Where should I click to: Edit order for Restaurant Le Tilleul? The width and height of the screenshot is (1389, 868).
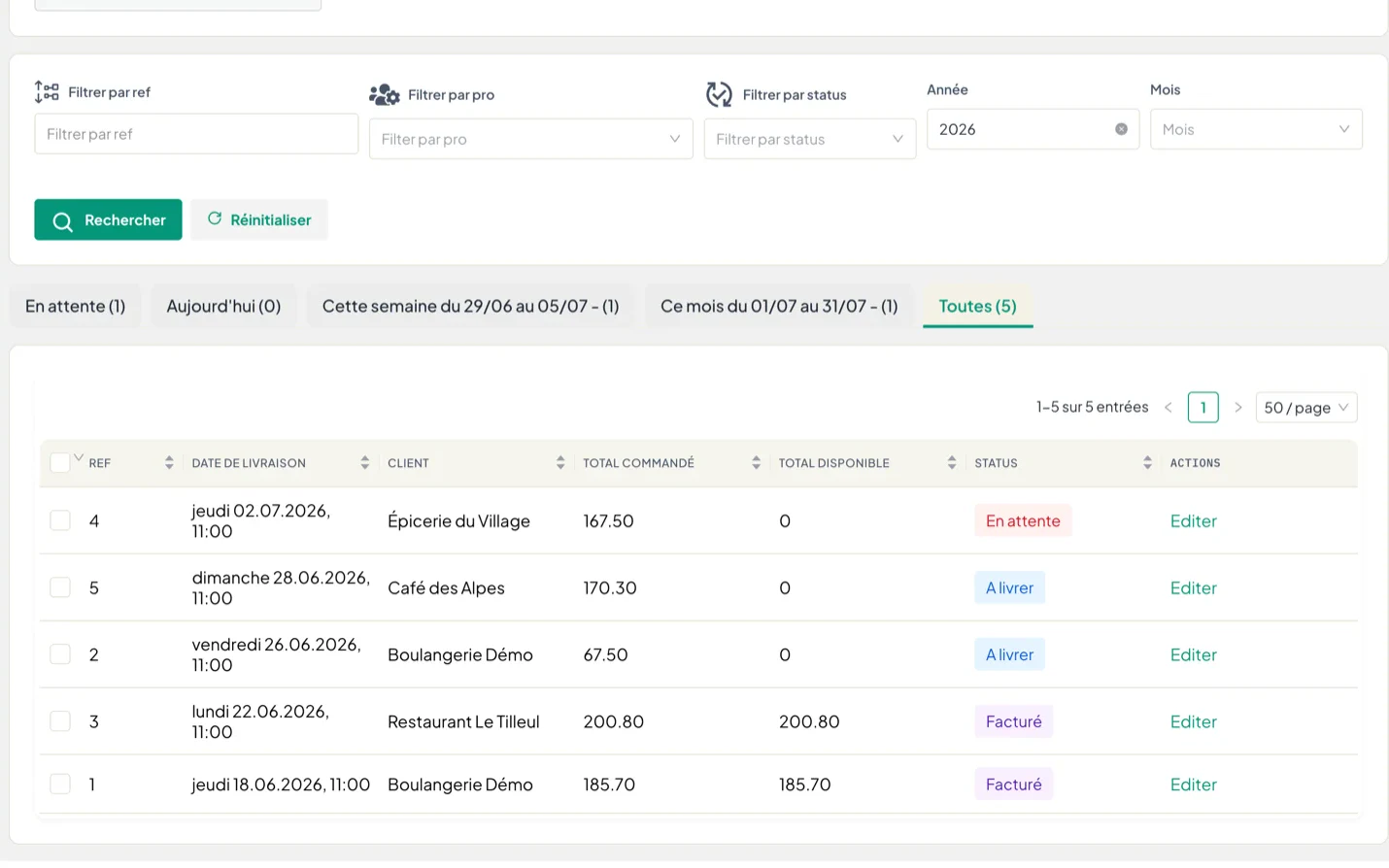click(1193, 722)
